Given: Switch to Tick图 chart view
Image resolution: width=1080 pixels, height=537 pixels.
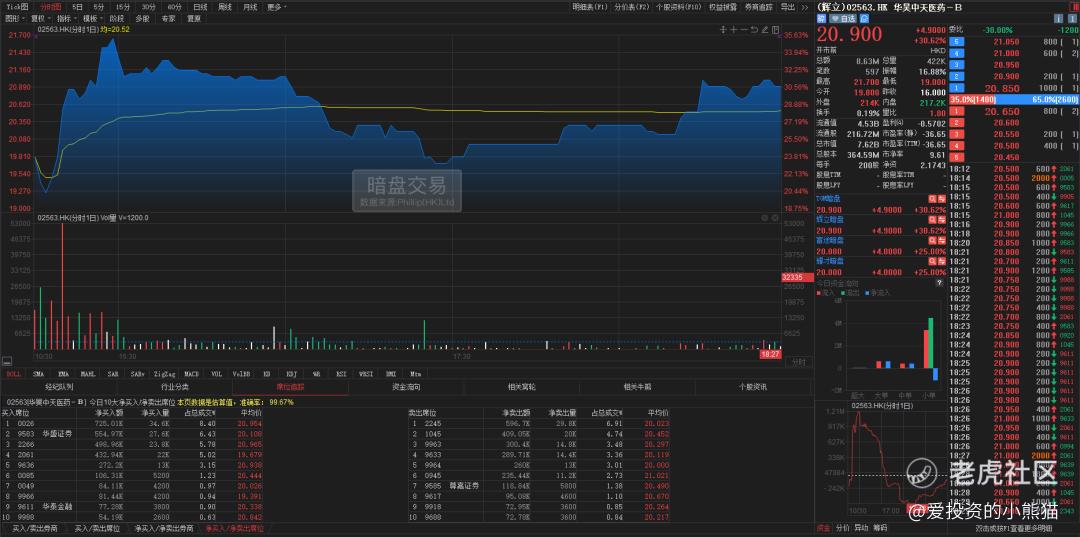Looking at the screenshot, I should (x=19, y=7).
